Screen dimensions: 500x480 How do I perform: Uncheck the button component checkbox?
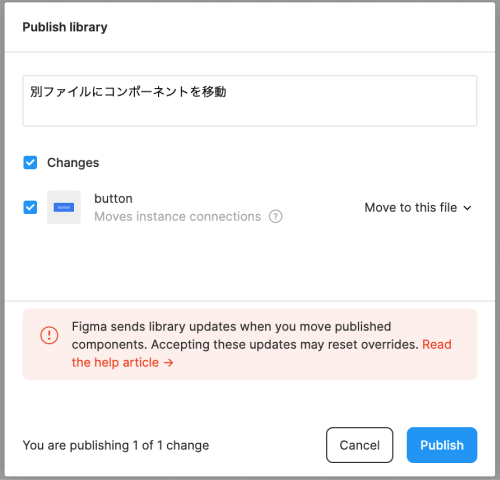(30, 207)
